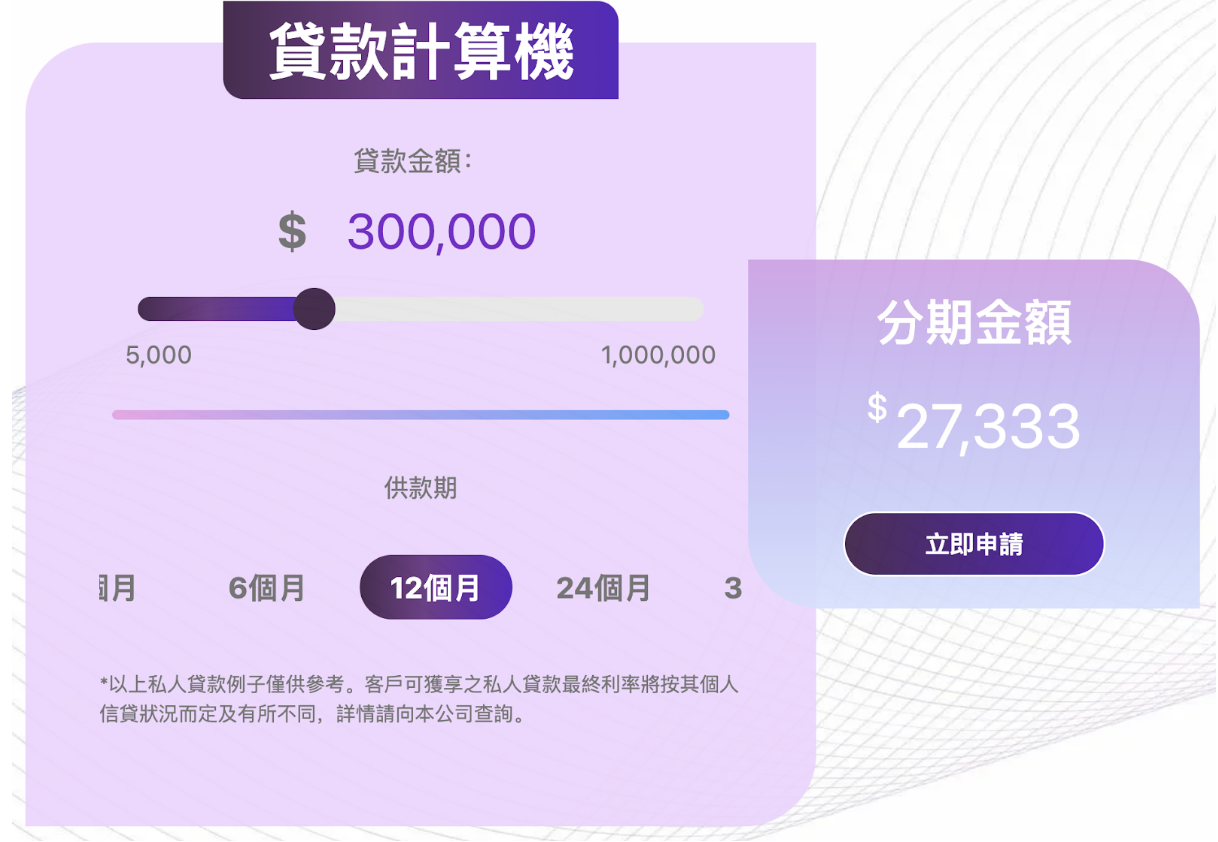Click the 300,000 loan amount value

click(x=441, y=232)
